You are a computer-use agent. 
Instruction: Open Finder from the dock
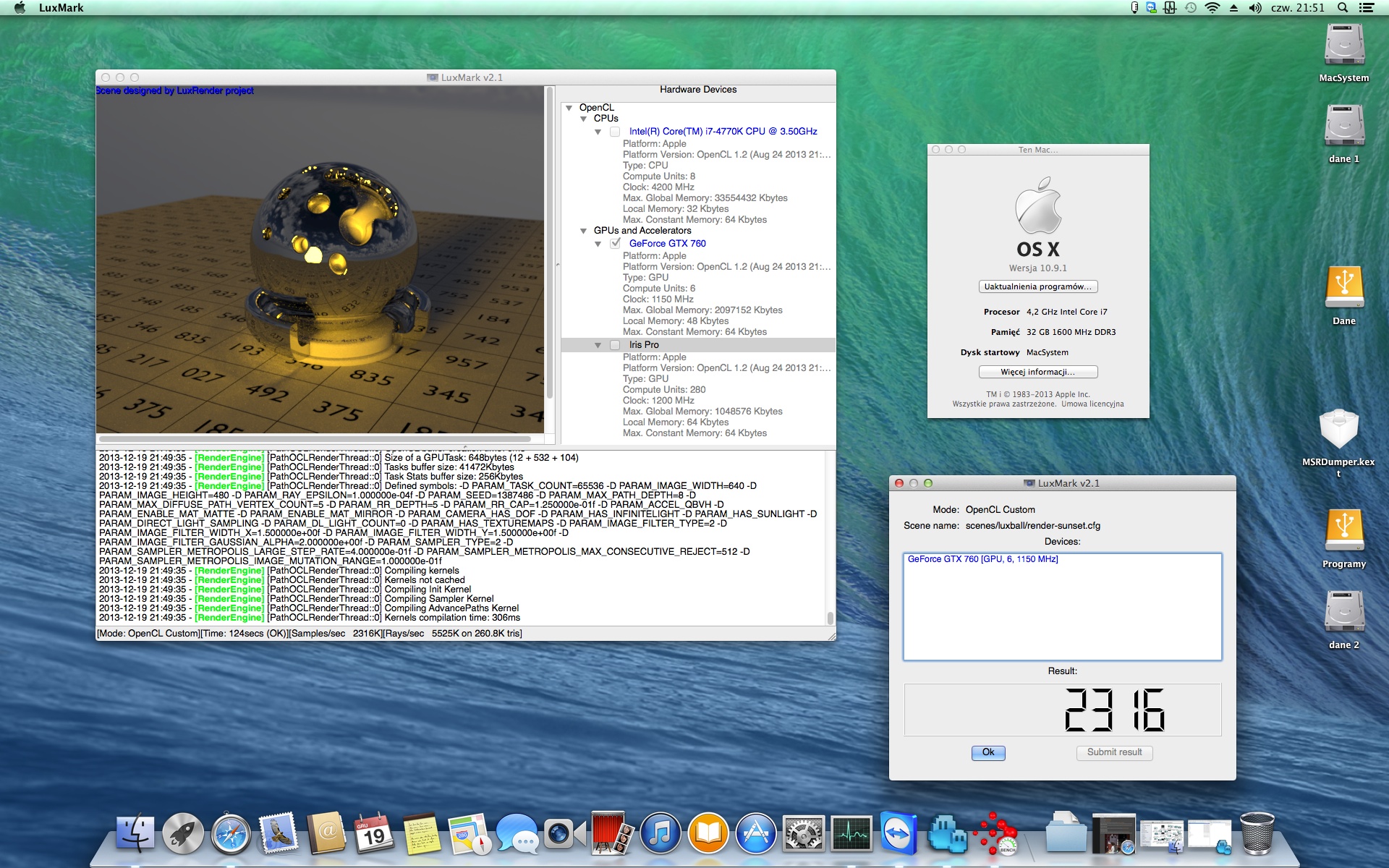pyautogui.click(x=135, y=834)
